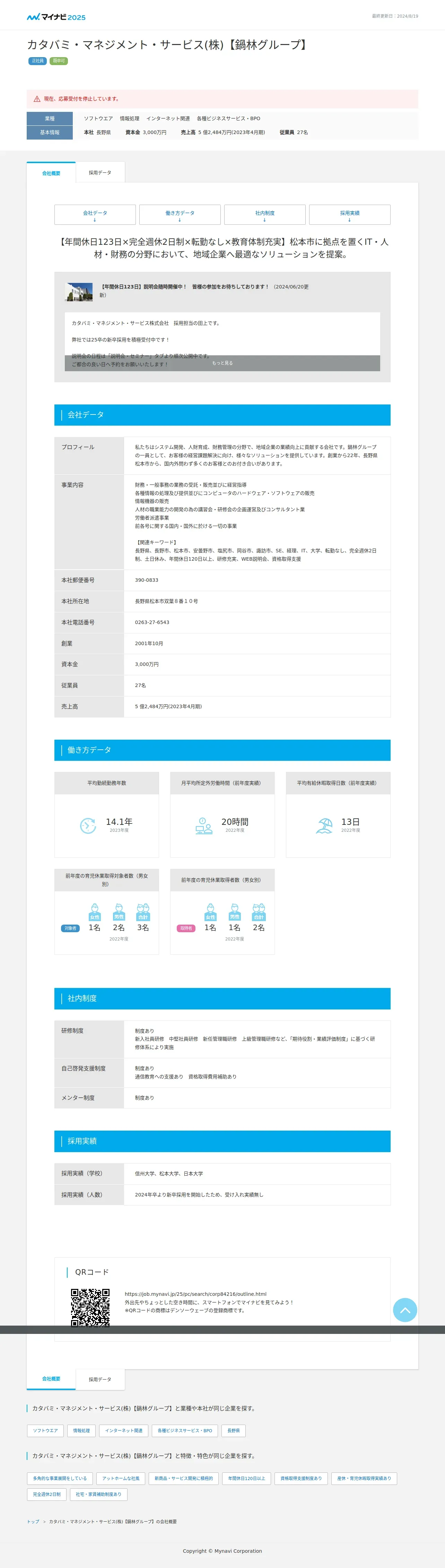Expand message with もっと見る
445x1568 pixels.
222,363
